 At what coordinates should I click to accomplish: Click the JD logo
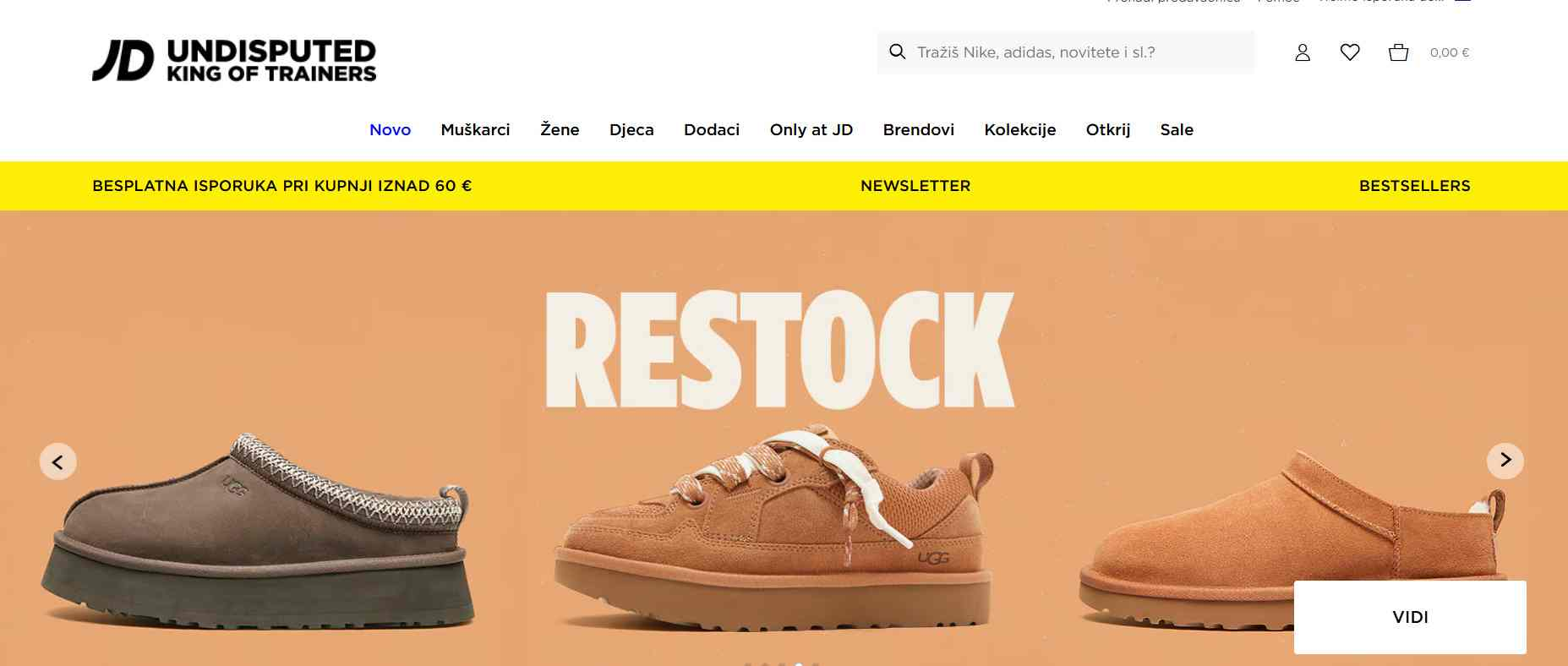click(x=234, y=60)
